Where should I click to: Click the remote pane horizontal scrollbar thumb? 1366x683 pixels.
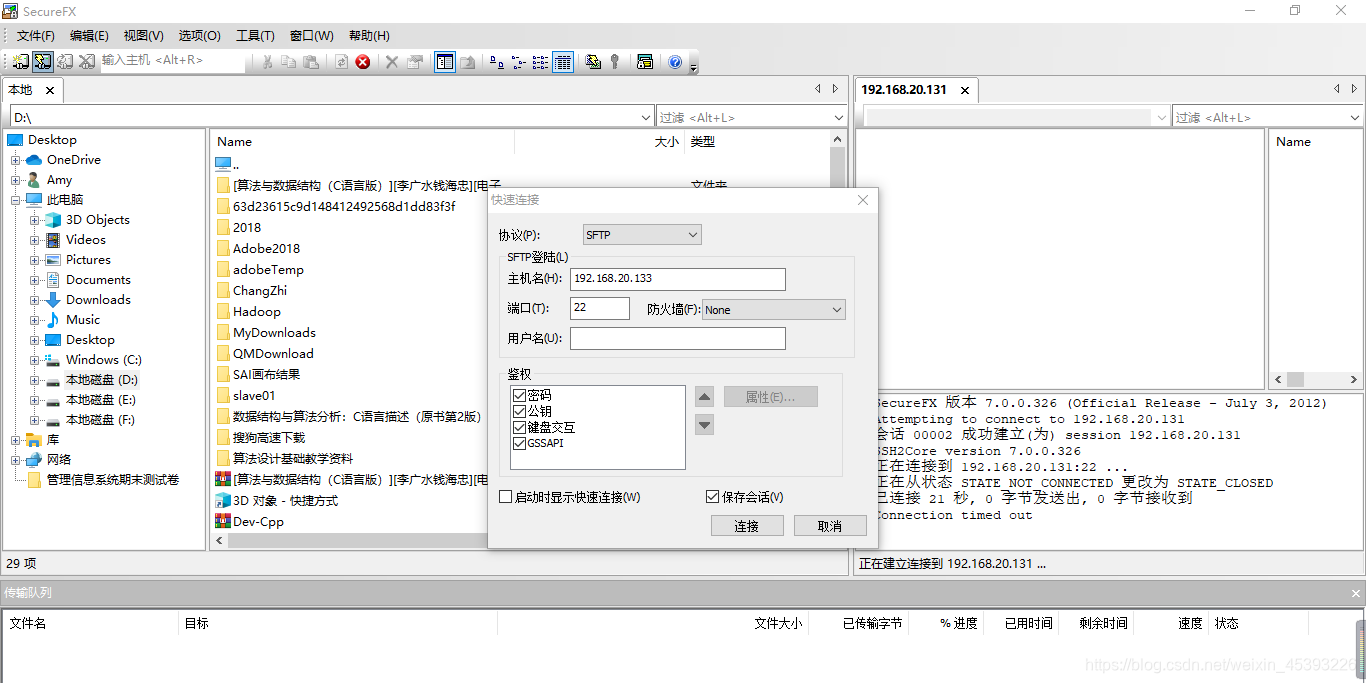coord(1295,380)
